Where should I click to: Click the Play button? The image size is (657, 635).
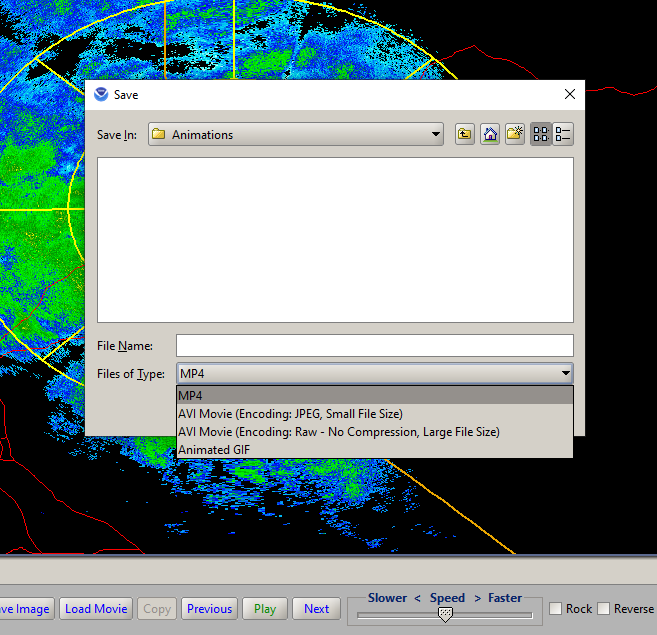[x=264, y=609]
